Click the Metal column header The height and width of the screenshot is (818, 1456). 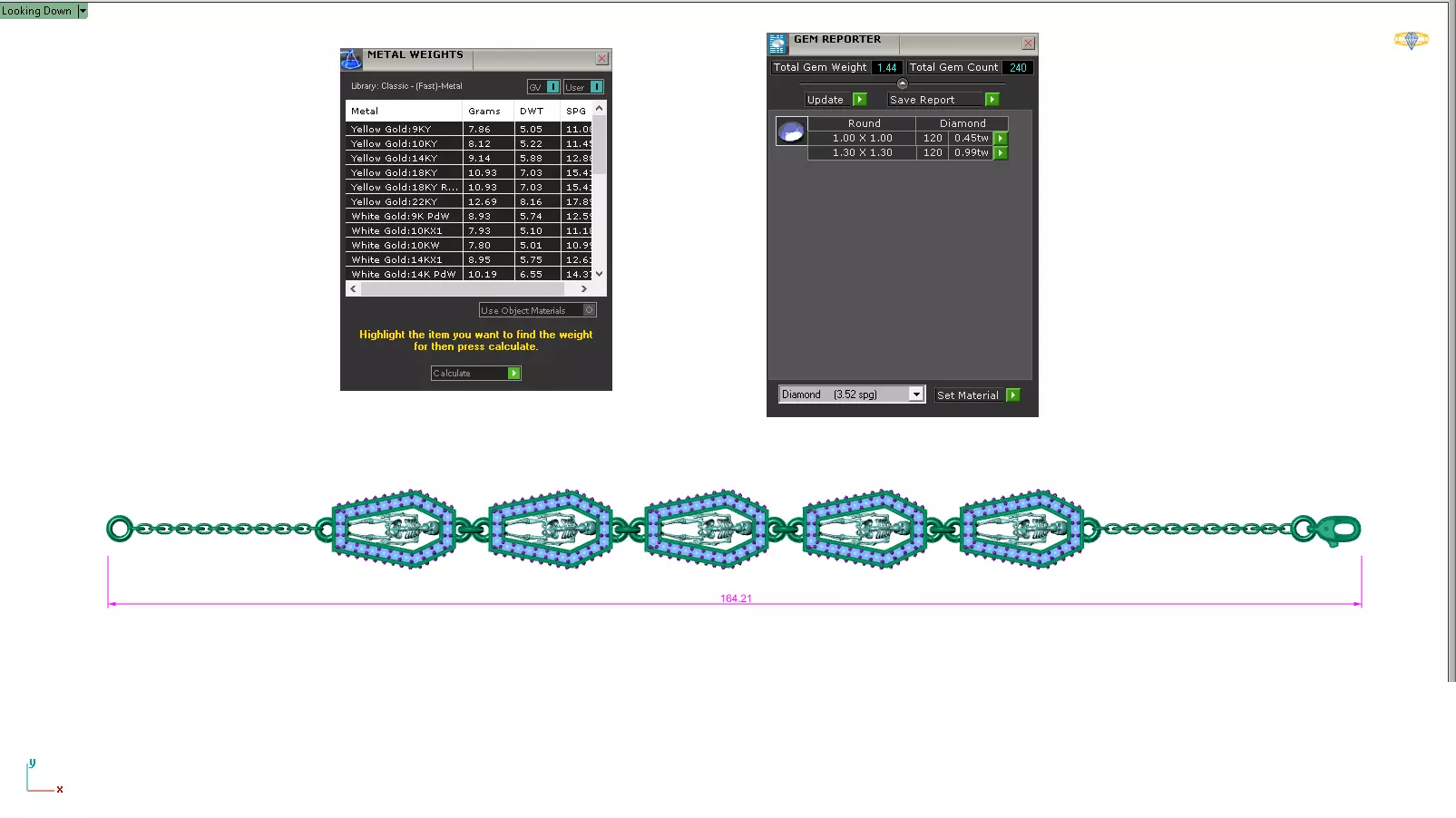(404, 111)
